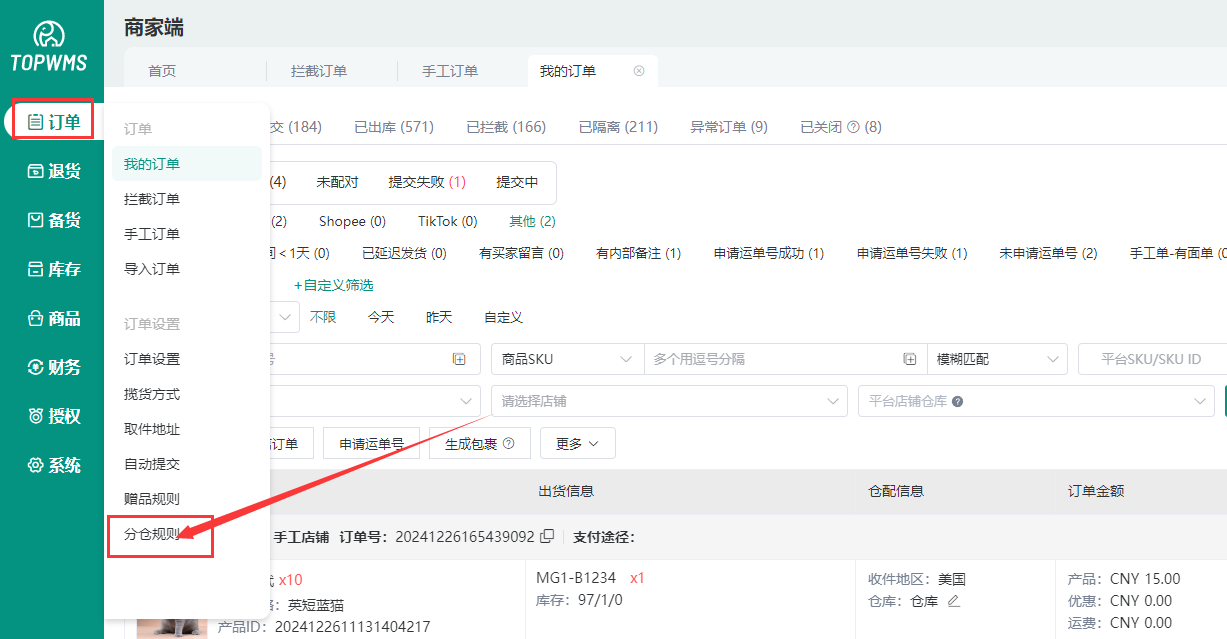
Task: Close the 我的订单 tab
Action: pyautogui.click(x=639, y=71)
